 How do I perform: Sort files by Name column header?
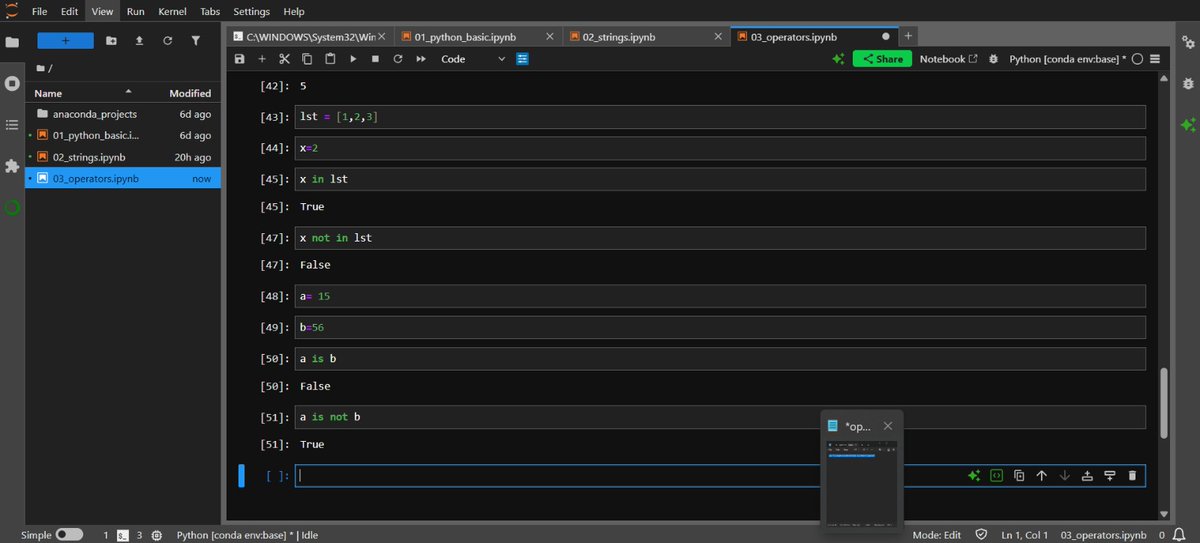48,93
